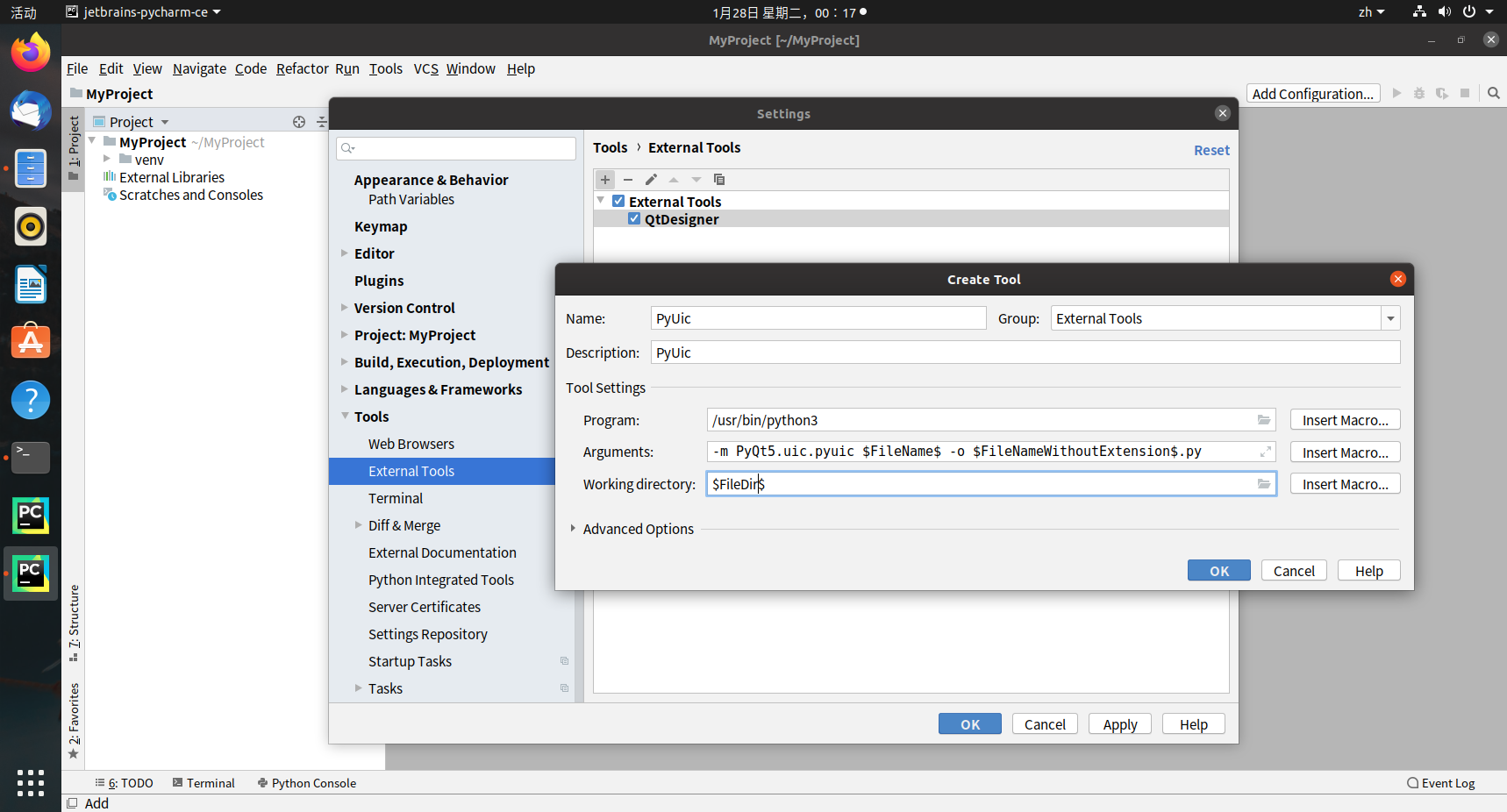Close the Create Tool dialog
1507x812 pixels.
pyautogui.click(x=1398, y=279)
